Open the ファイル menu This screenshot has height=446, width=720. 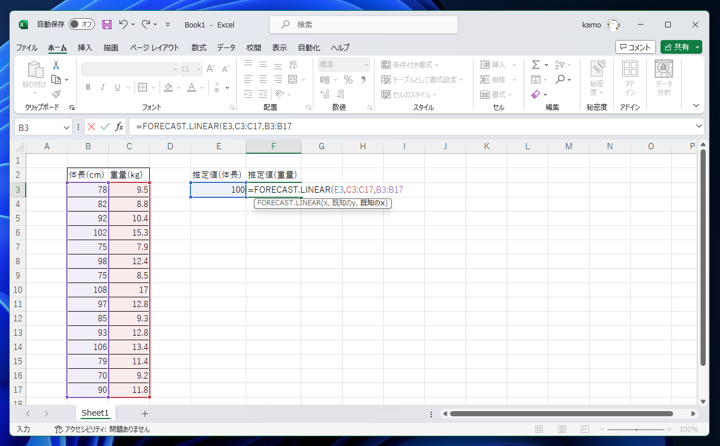point(27,48)
